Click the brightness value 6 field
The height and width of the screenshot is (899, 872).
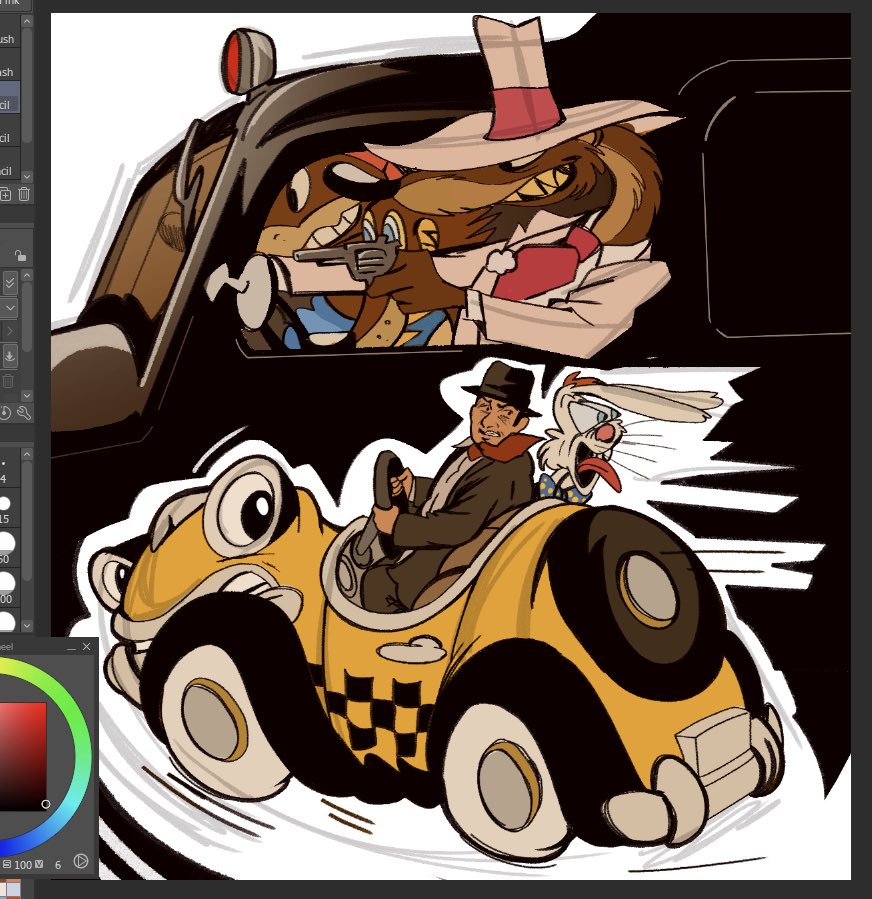click(57, 865)
